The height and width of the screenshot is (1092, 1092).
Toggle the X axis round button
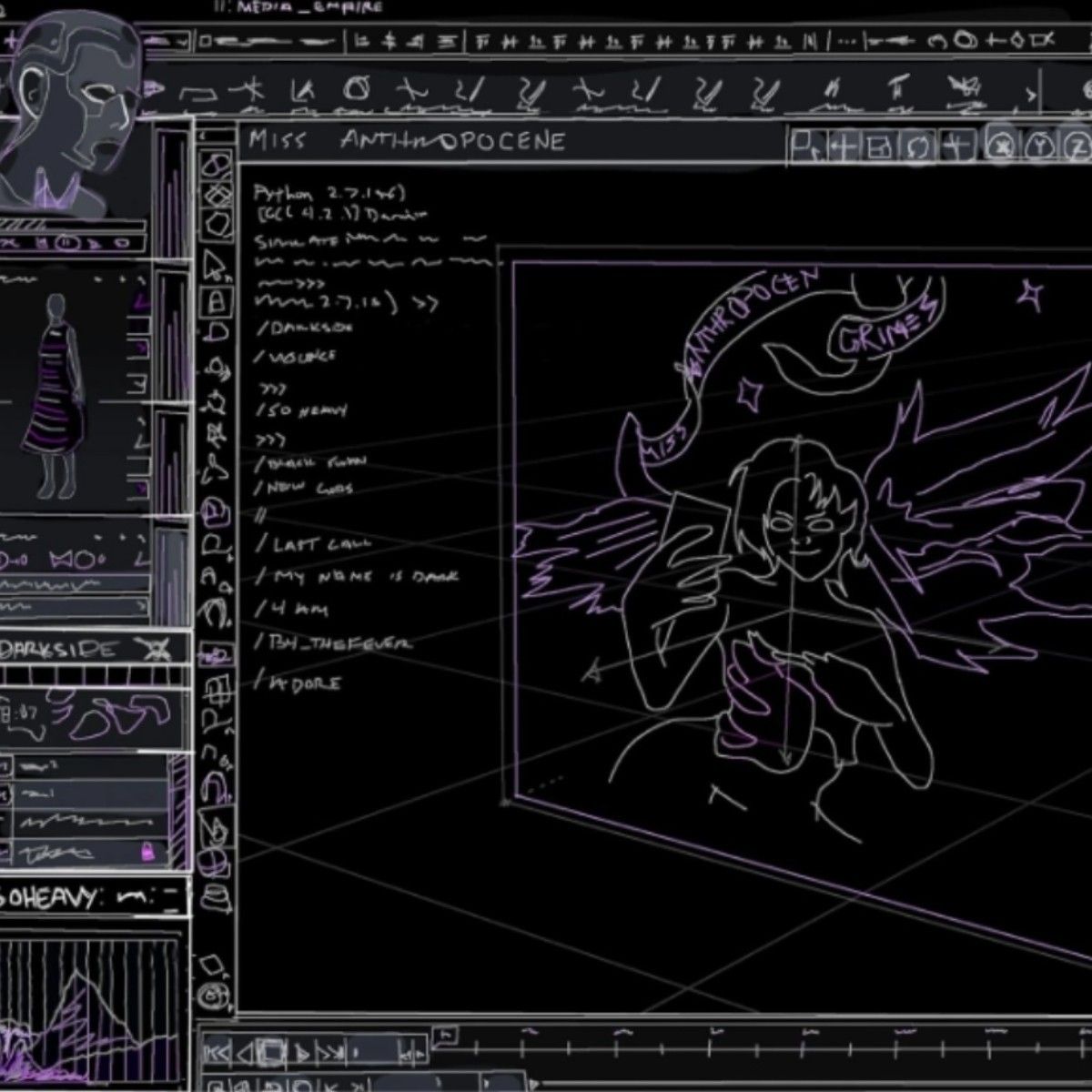point(1002,146)
